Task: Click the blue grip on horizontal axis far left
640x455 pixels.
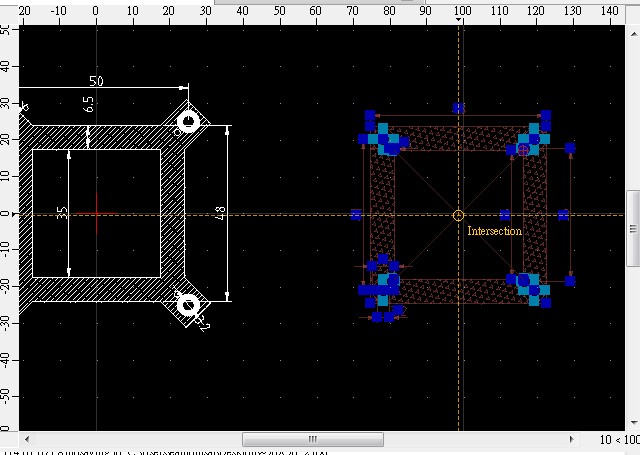Action: (x=356, y=215)
